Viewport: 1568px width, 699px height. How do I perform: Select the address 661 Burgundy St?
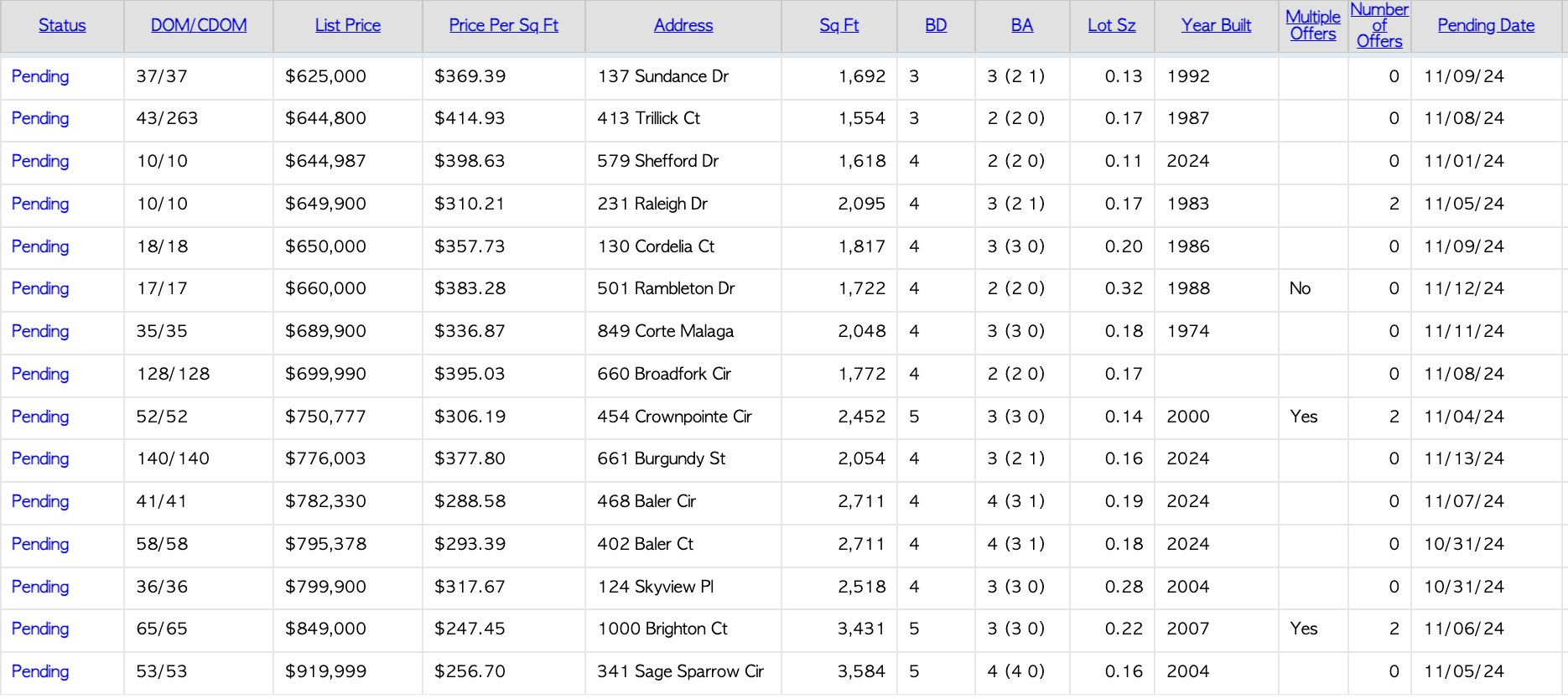pyautogui.click(x=662, y=458)
